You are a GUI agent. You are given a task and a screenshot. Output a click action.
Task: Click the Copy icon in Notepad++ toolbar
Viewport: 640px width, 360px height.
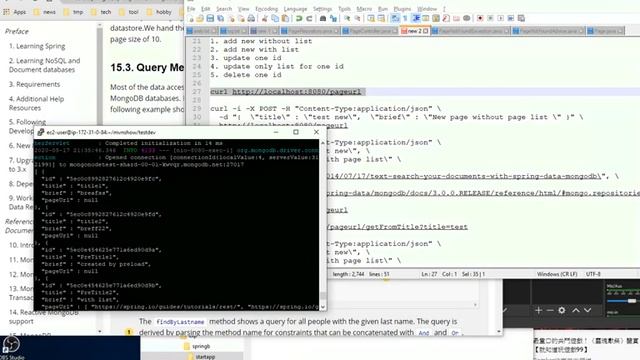pos(275,18)
